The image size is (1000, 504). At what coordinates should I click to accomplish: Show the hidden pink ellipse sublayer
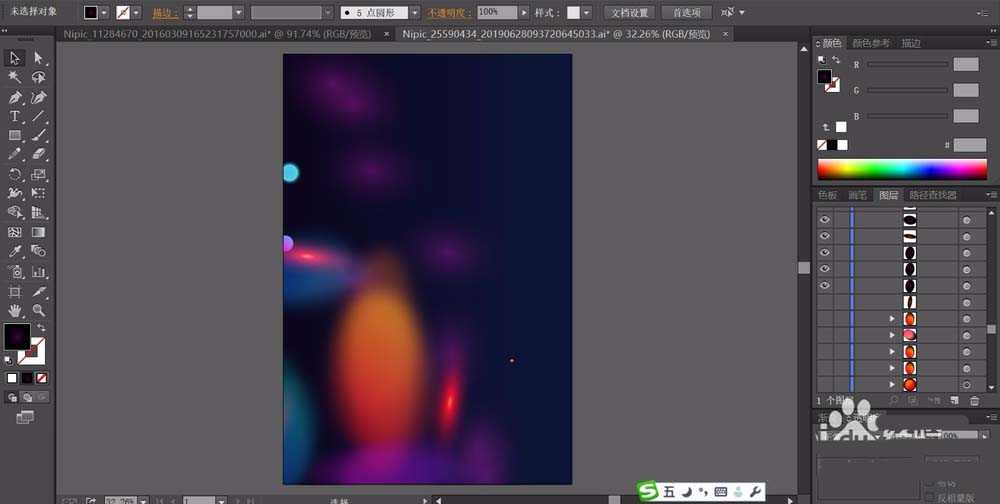click(x=825, y=335)
